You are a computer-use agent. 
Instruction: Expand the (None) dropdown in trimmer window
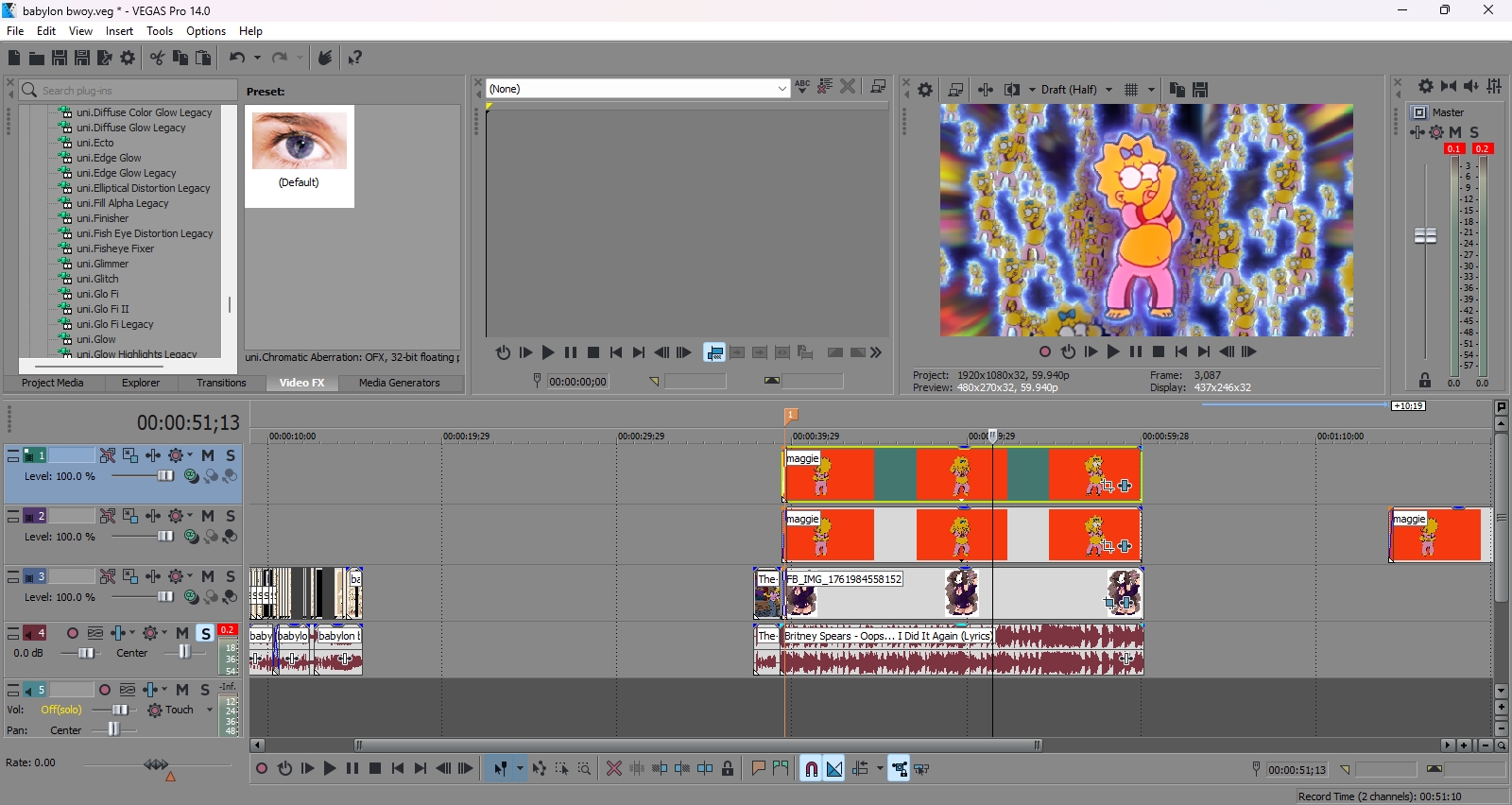click(782, 89)
